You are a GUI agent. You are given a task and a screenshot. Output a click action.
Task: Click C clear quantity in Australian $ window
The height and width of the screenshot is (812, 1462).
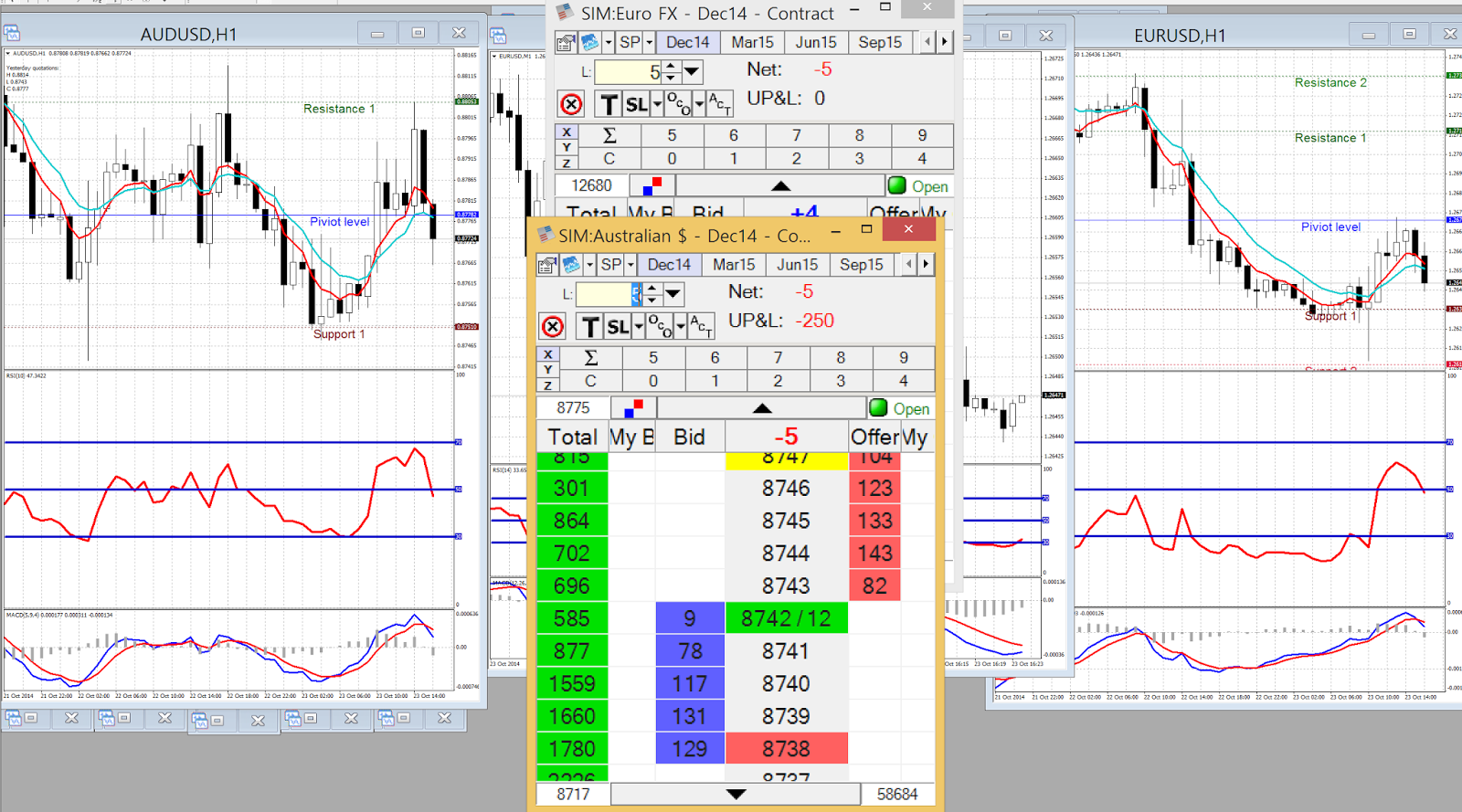[x=590, y=381]
